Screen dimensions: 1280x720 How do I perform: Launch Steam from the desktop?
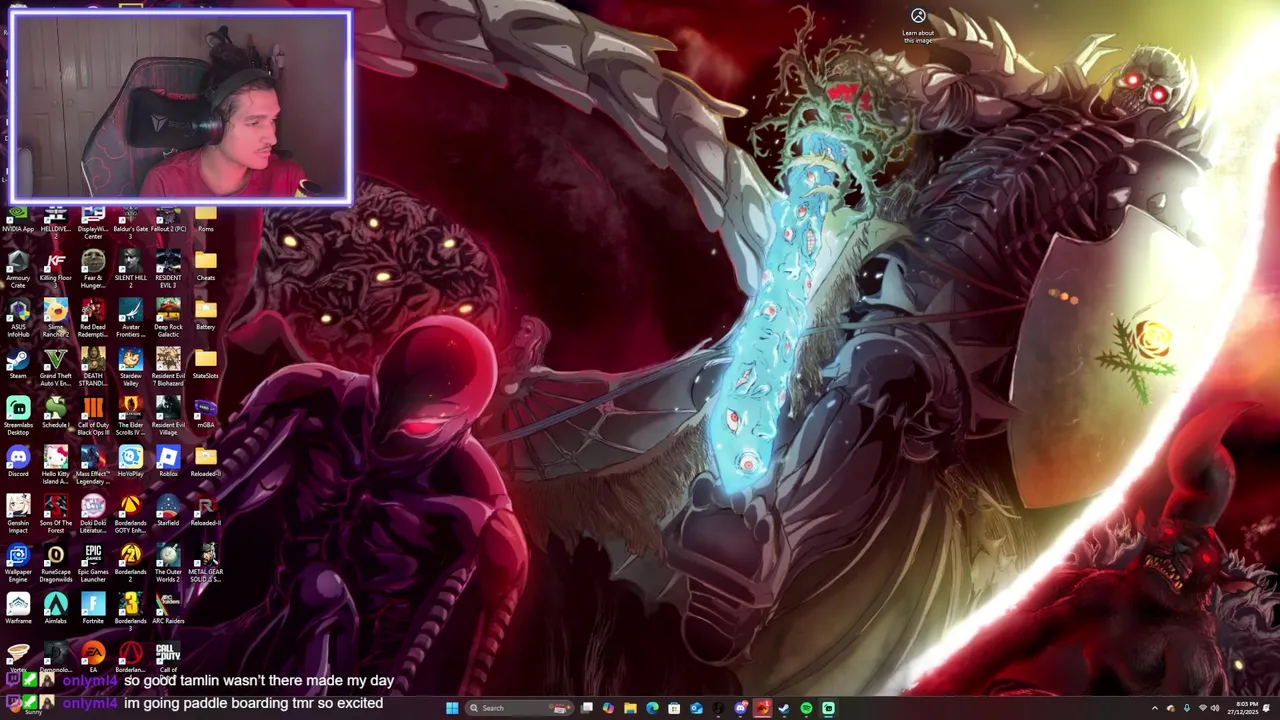[x=18, y=364]
